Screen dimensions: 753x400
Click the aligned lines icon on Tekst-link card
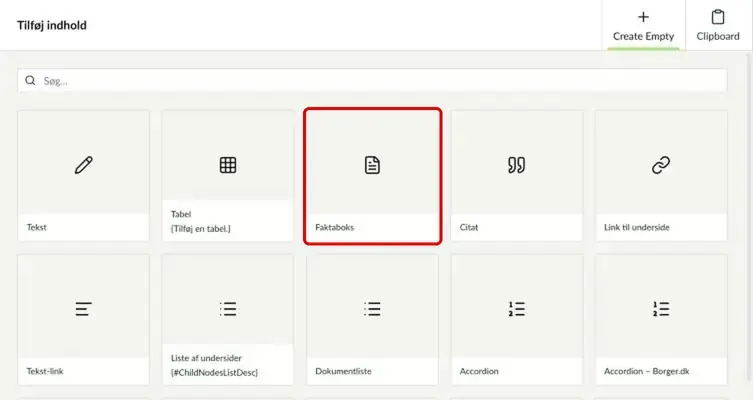point(83,309)
